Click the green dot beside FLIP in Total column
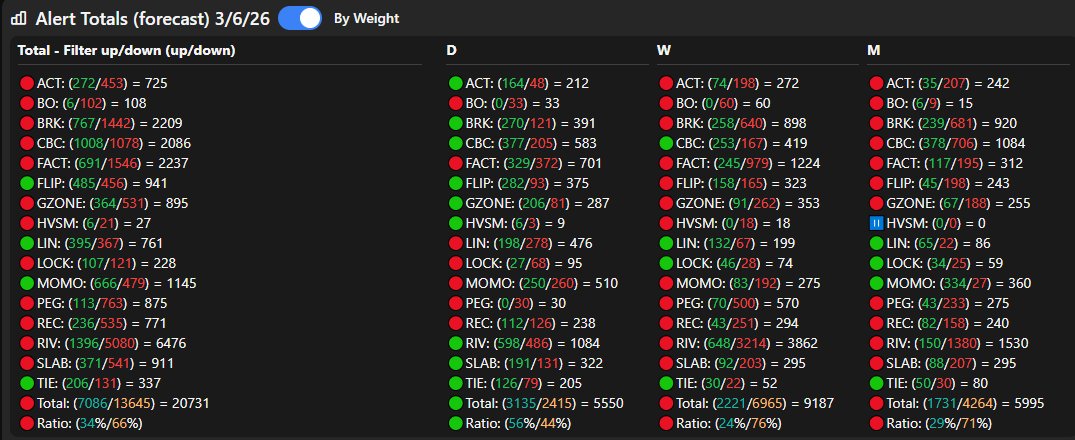1075x440 pixels. (27, 184)
